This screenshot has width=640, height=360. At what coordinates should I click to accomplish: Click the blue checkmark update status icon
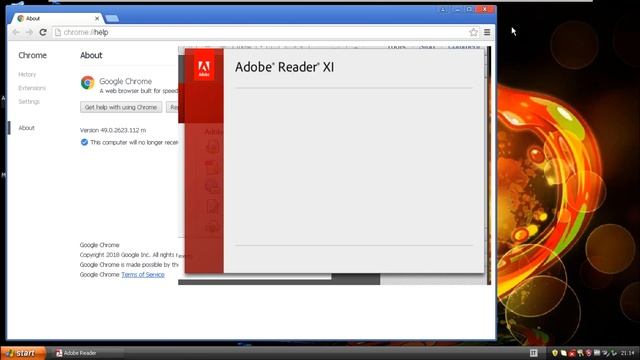(x=84, y=142)
